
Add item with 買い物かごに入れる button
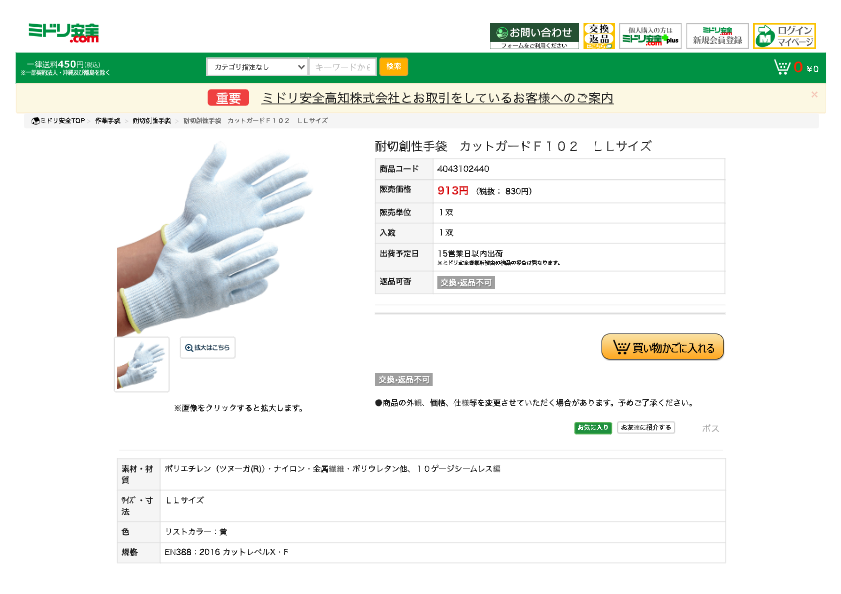click(x=662, y=347)
